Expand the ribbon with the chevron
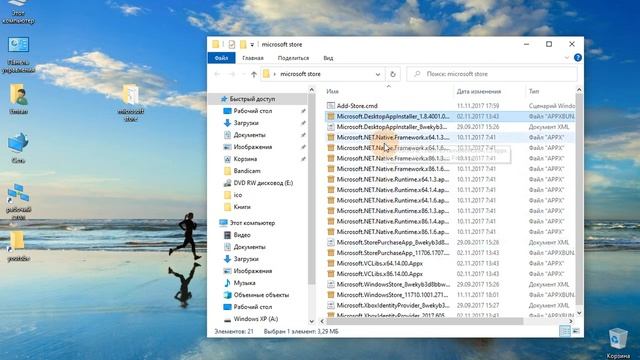The height and width of the screenshot is (360, 640). pos(567,58)
